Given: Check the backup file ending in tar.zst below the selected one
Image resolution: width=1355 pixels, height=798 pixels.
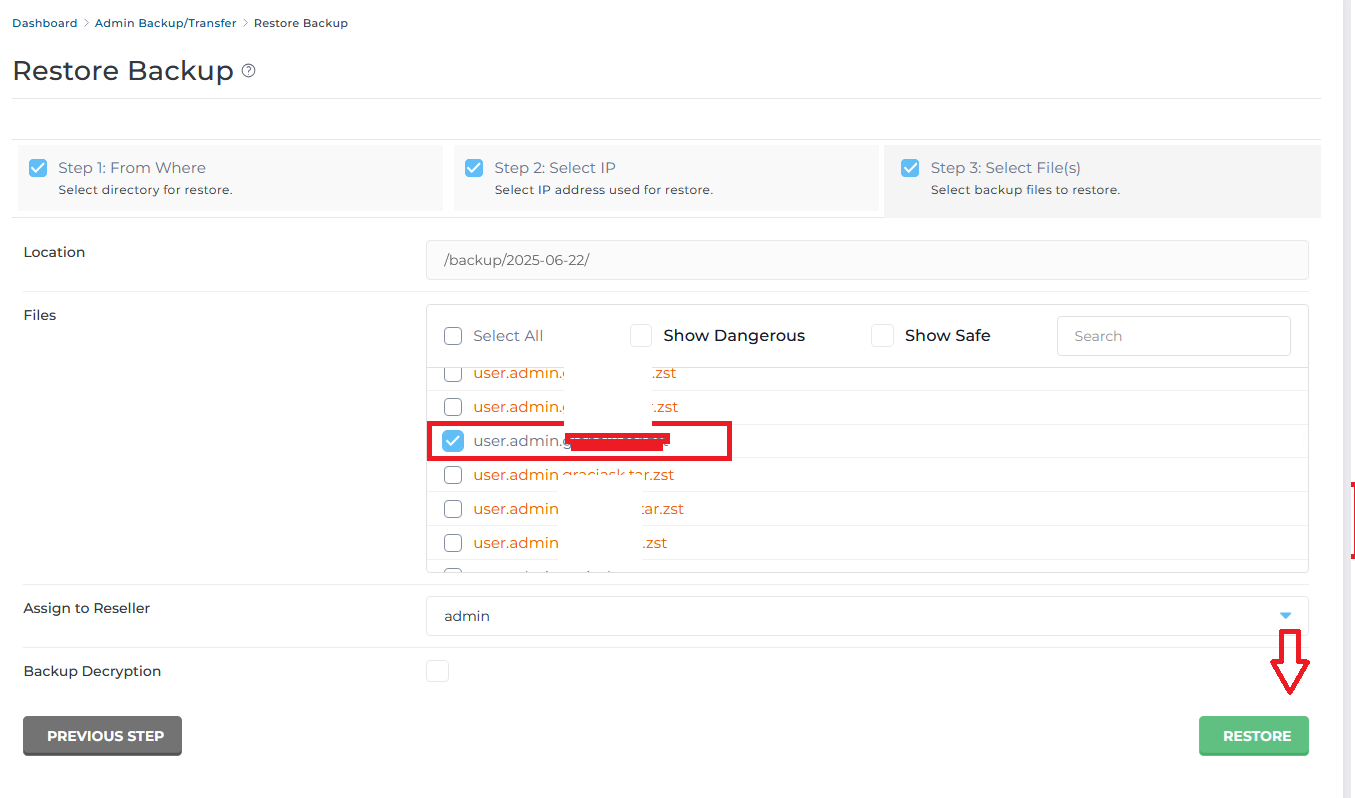Looking at the screenshot, I should 453,475.
